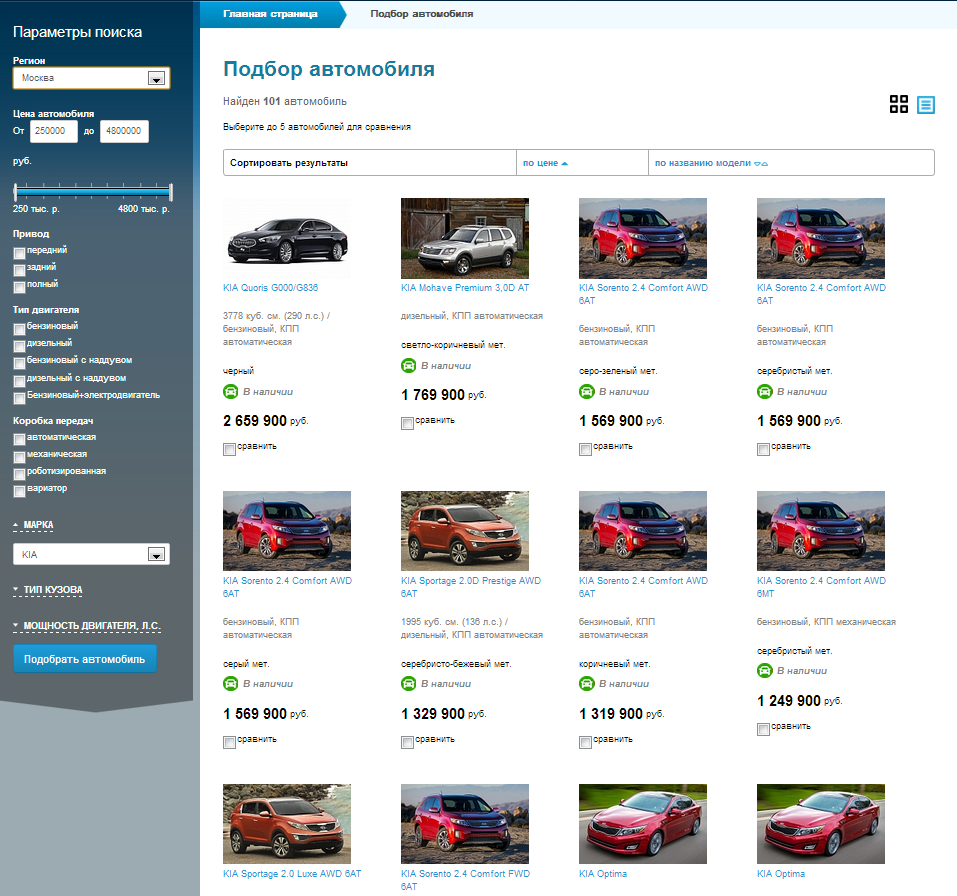Open KIA Sorento 2.4 Comfort AWD 6MT link

click(x=821, y=587)
